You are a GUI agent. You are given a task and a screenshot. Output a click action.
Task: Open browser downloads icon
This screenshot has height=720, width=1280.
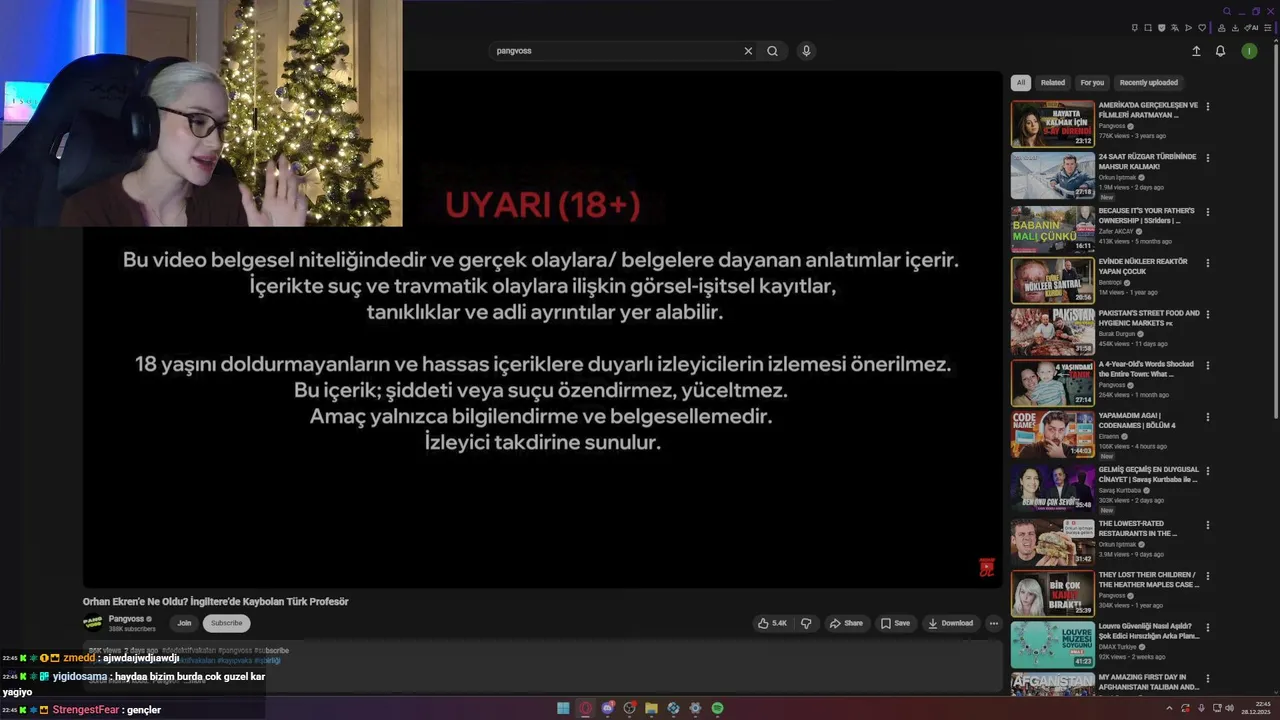click(x=1235, y=28)
